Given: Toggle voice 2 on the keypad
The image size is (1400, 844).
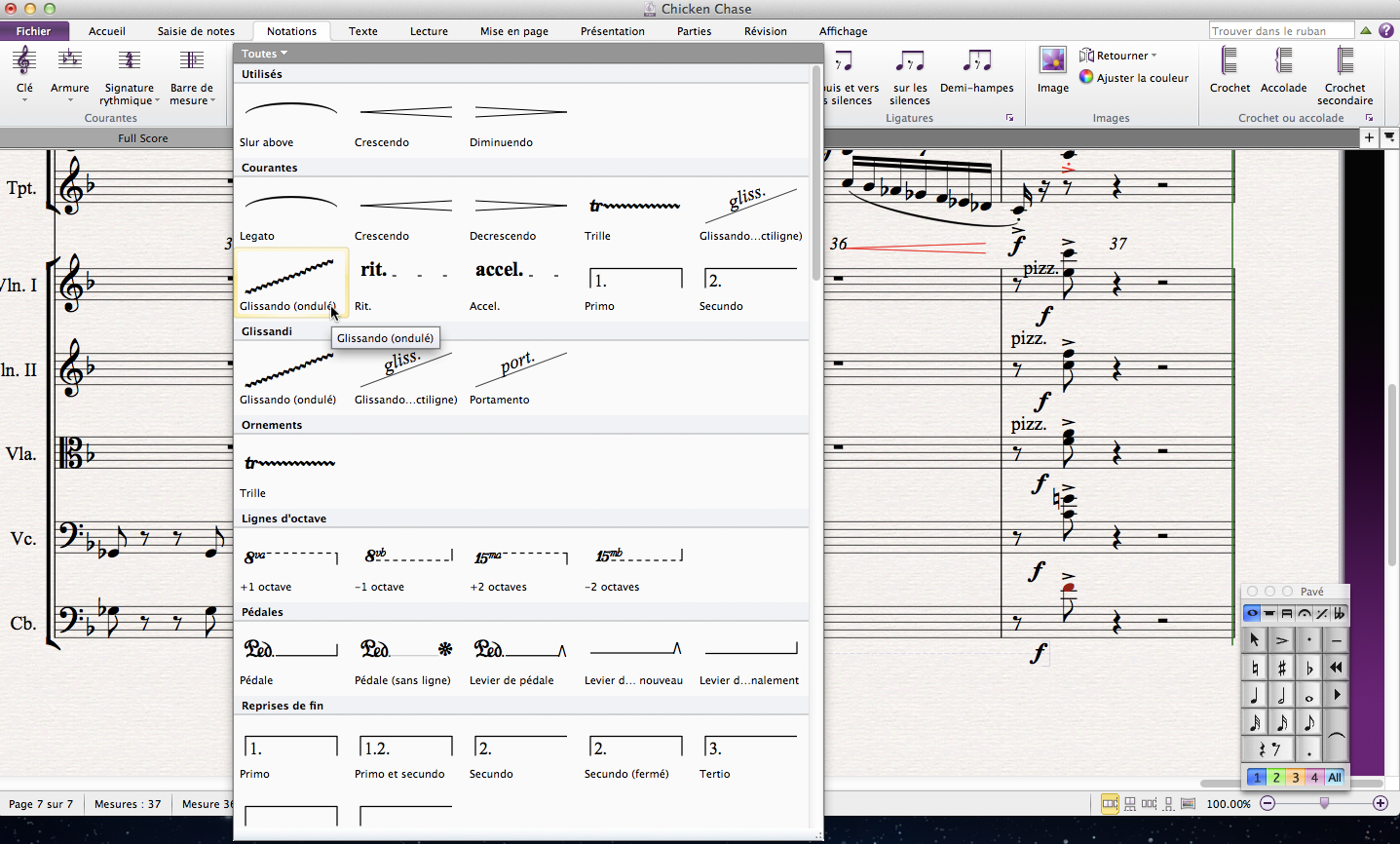Looking at the screenshot, I should point(1276,778).
